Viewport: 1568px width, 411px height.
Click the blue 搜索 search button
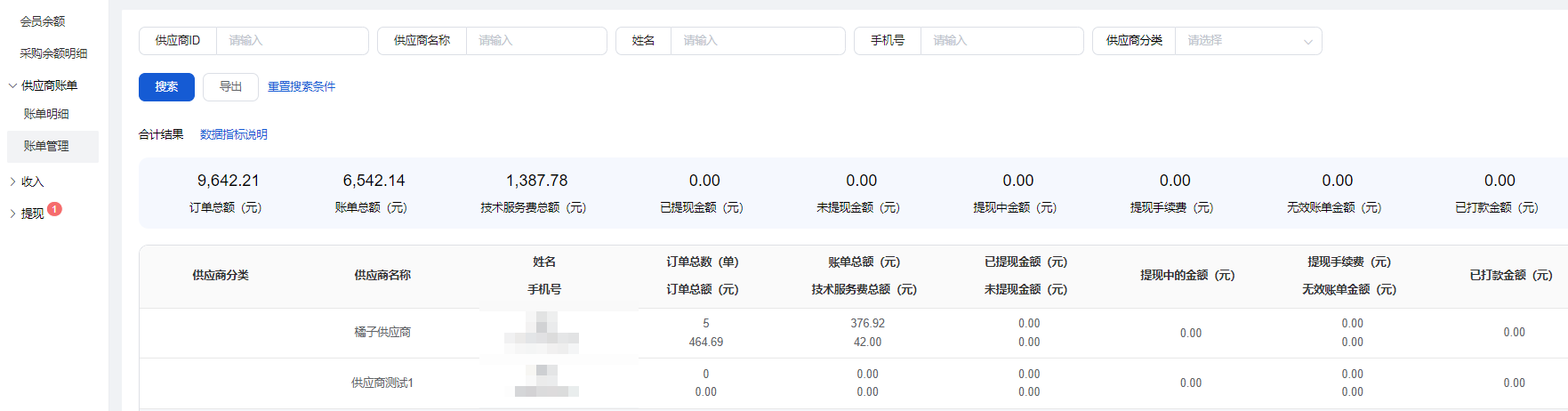[166, 87]
